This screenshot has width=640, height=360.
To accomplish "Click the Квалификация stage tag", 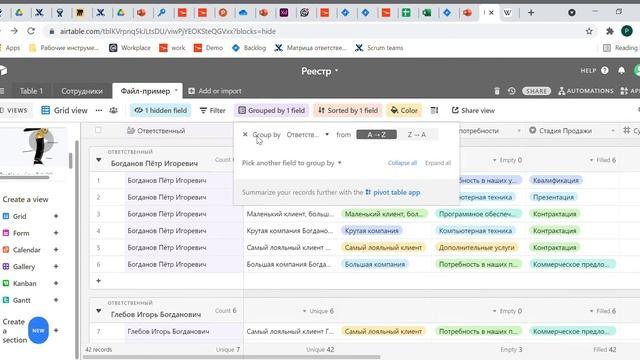I will point(556,180).
